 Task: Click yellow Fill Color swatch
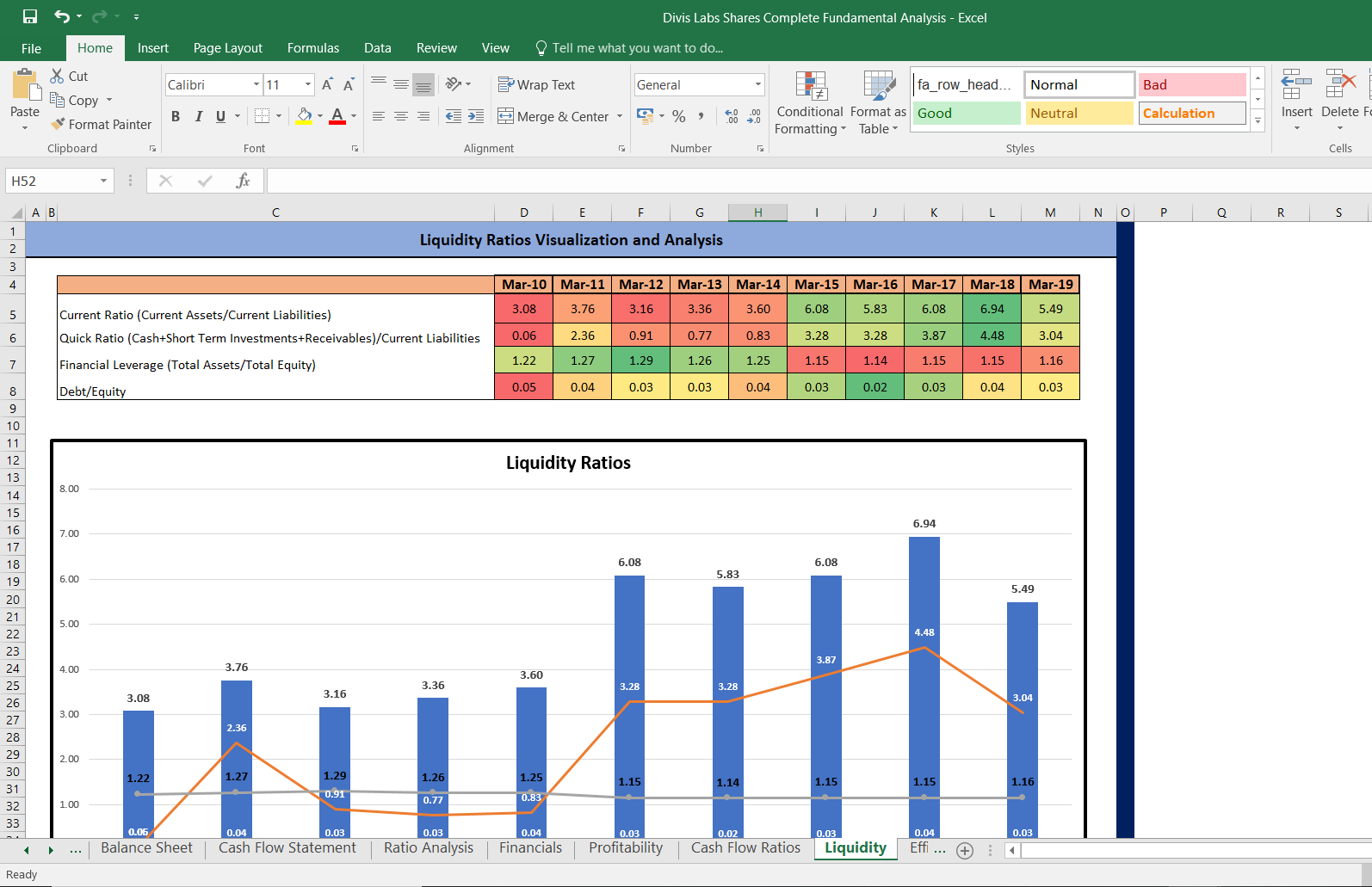304,116
